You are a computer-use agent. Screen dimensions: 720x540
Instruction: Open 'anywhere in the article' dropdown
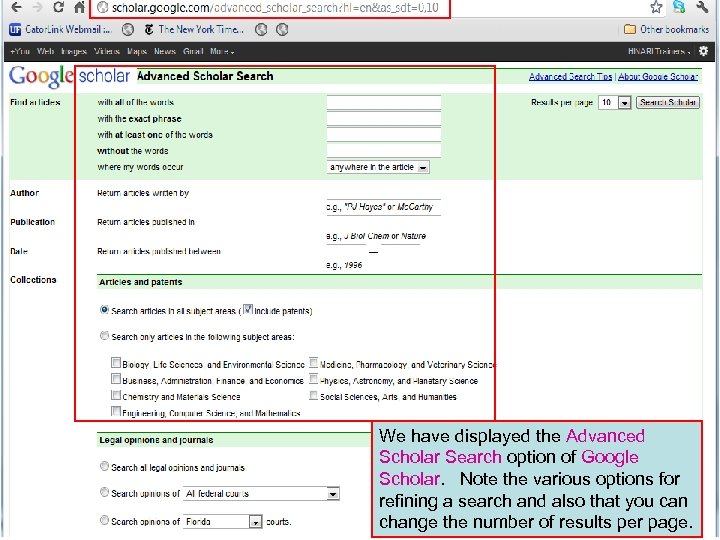click(x=378, y=167)
